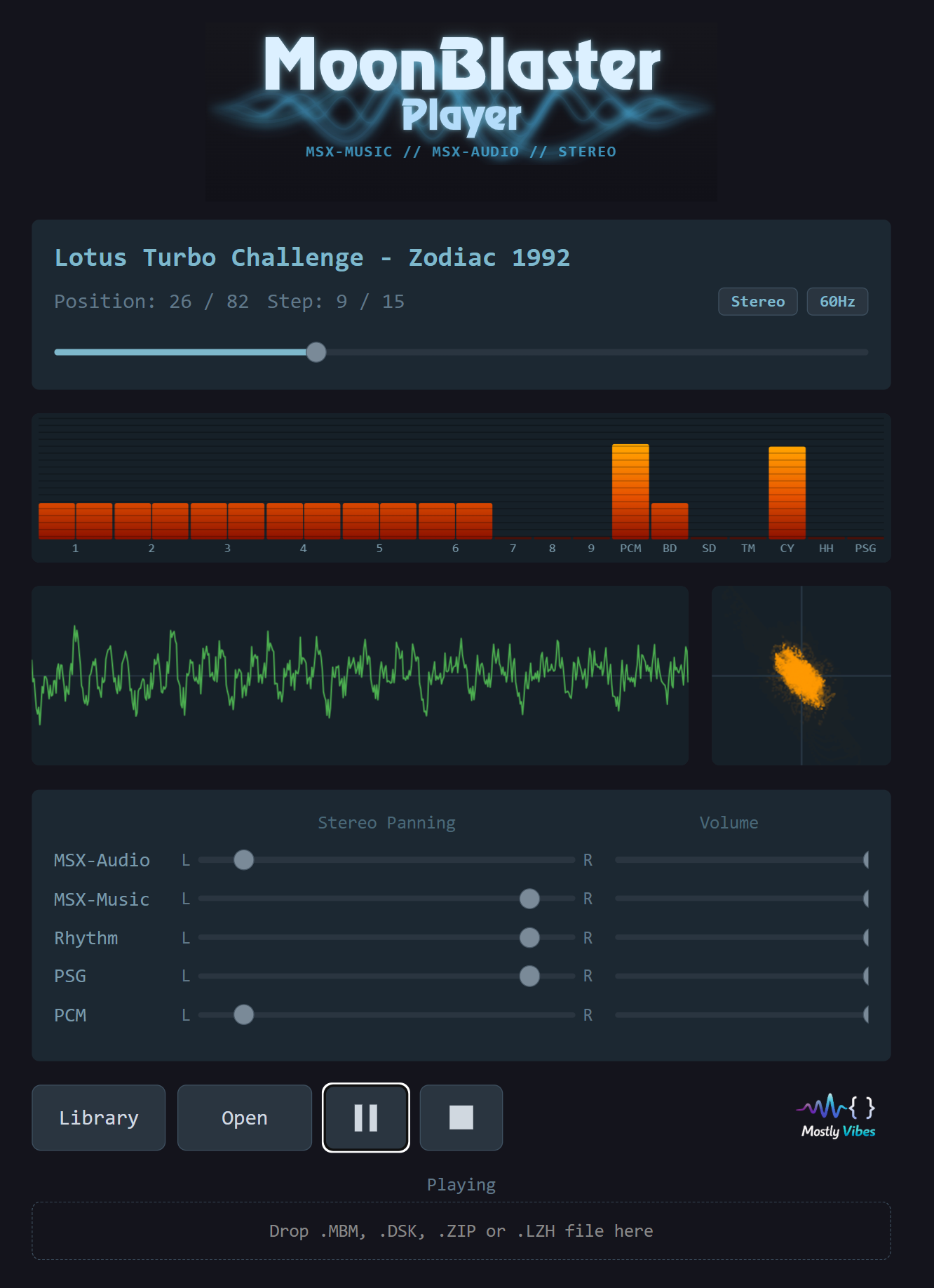Click the green waveform oscilloscope display
Image resolution: width=934 pixels, height=1288 pixels.
point(360,676)
